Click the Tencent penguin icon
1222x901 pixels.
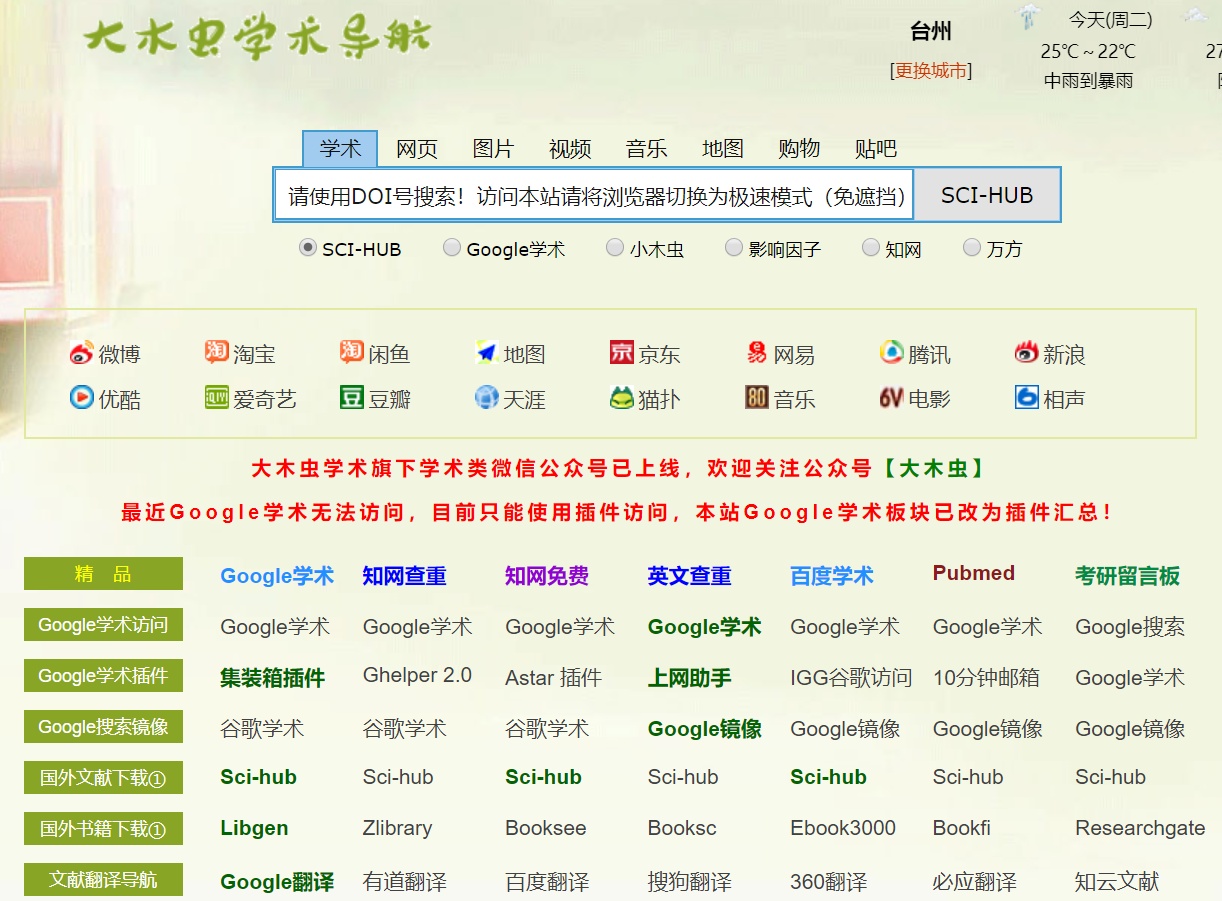tap(891, 353)
